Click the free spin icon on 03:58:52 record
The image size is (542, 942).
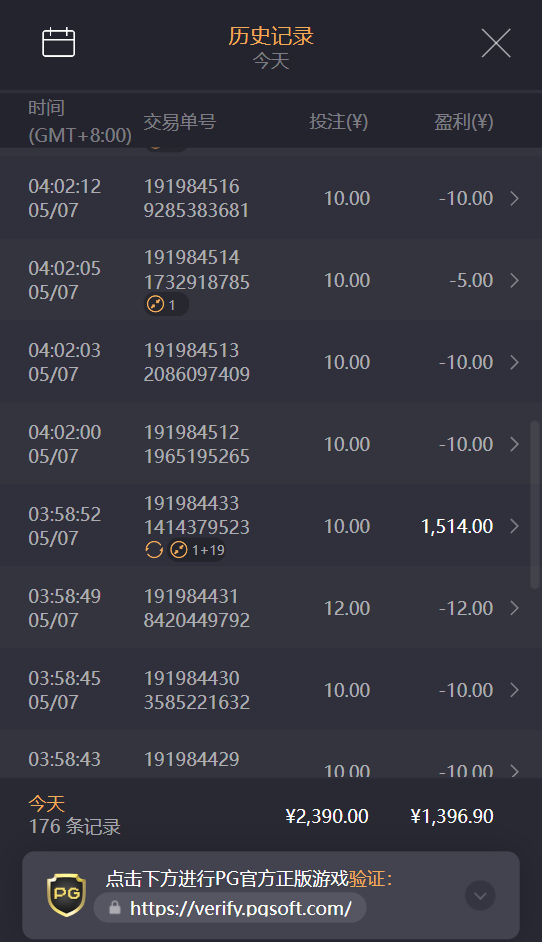click(154, 549)
